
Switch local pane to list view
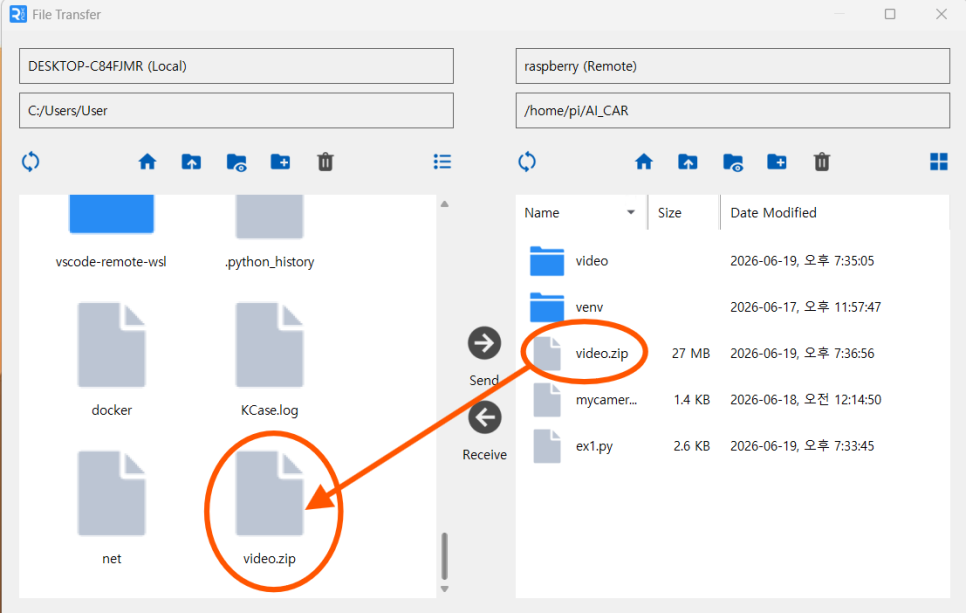[x=442, y=161]
